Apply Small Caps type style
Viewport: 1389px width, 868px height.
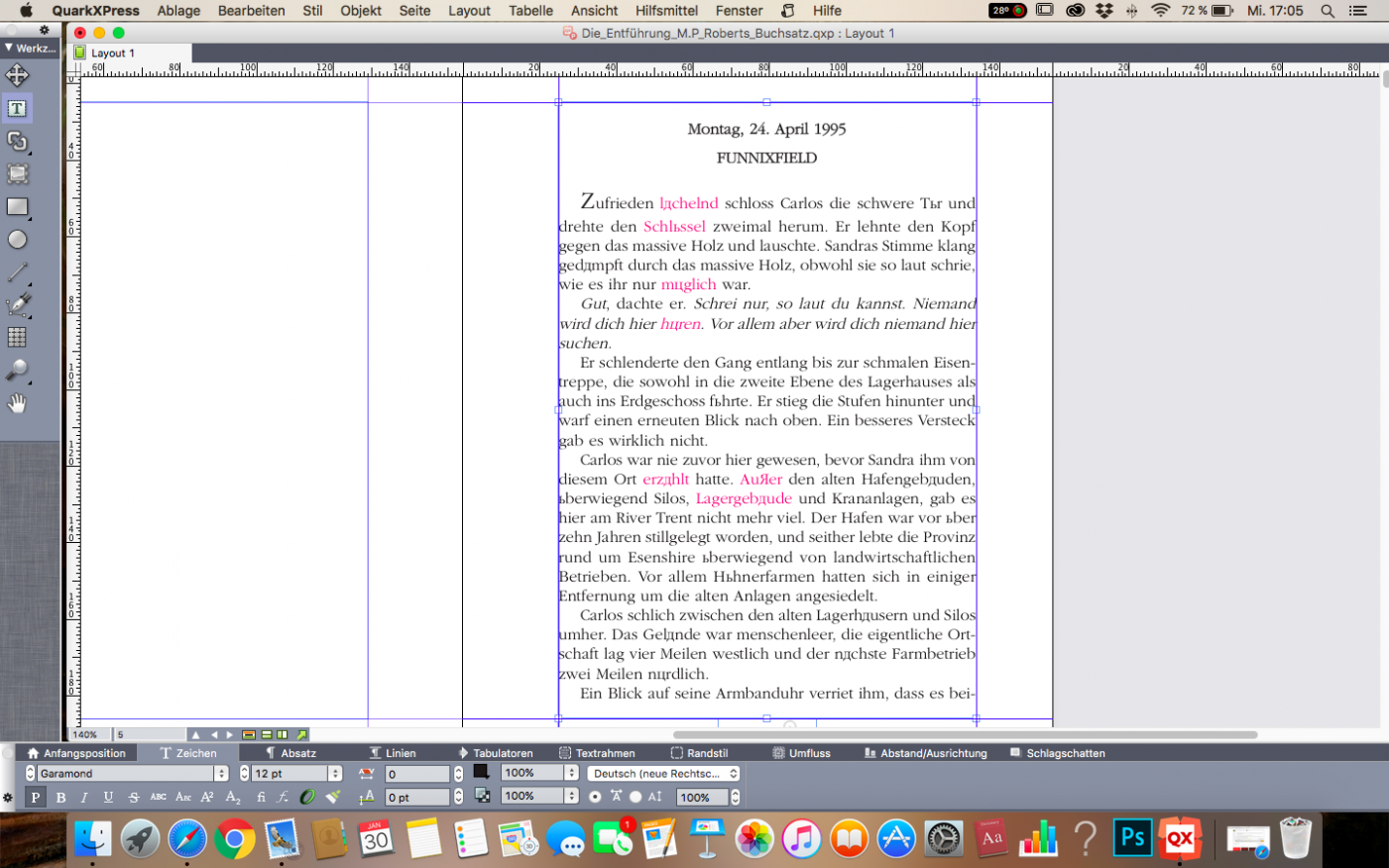point(183,797)
